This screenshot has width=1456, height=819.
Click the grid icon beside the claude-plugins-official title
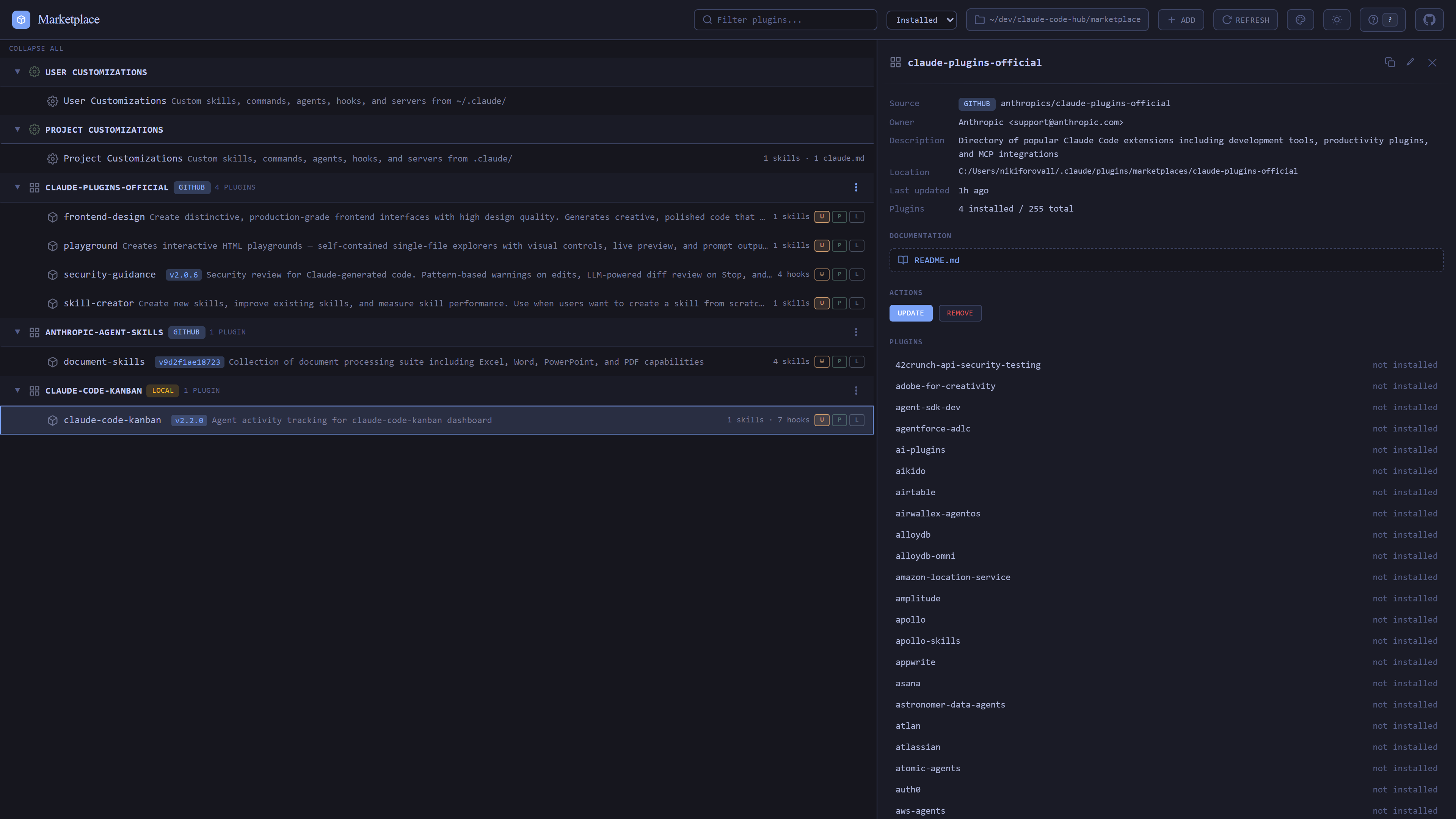(x=895, y=62)
